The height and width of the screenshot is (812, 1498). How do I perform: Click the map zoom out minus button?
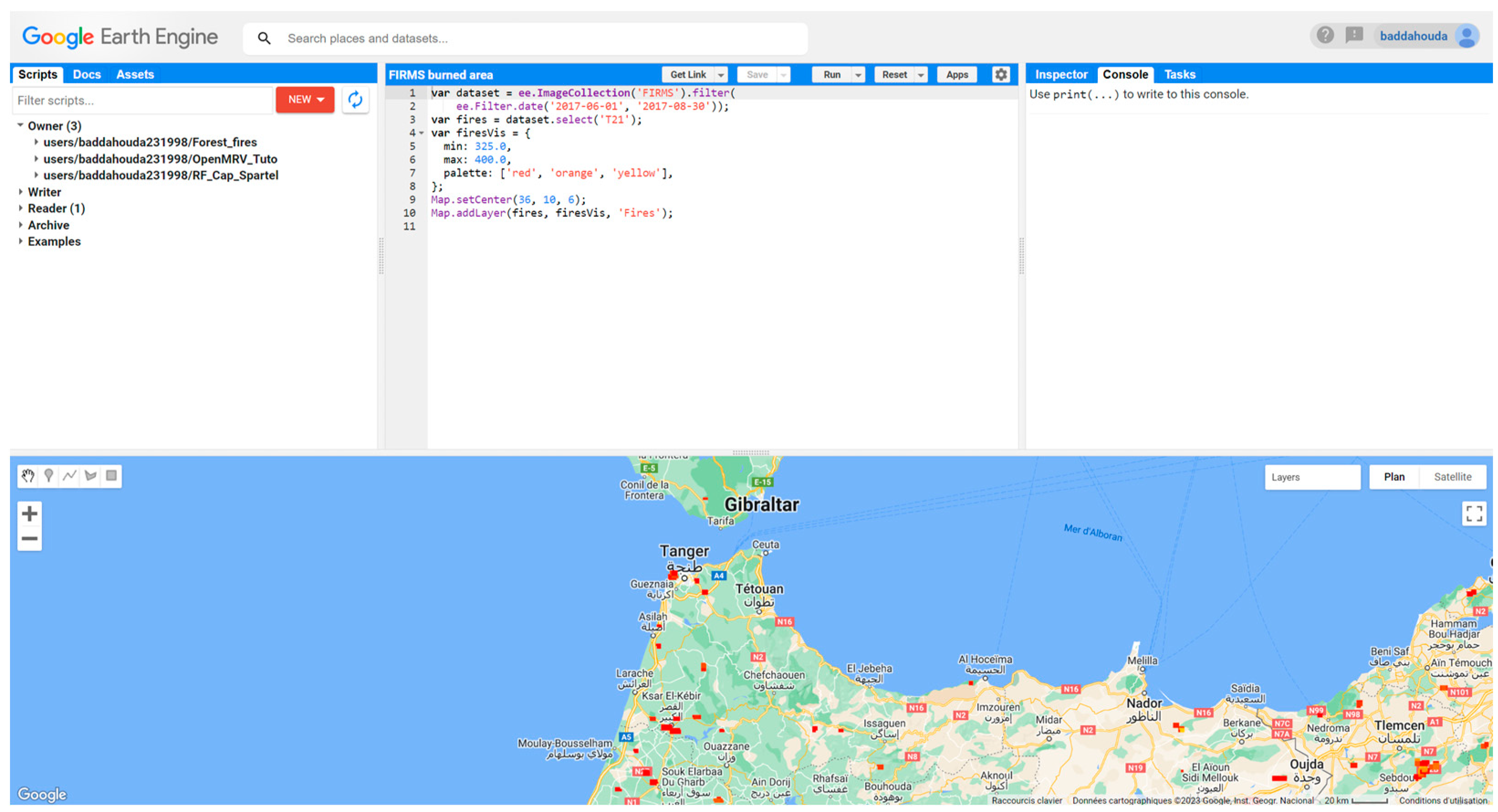tap(30, 539)
